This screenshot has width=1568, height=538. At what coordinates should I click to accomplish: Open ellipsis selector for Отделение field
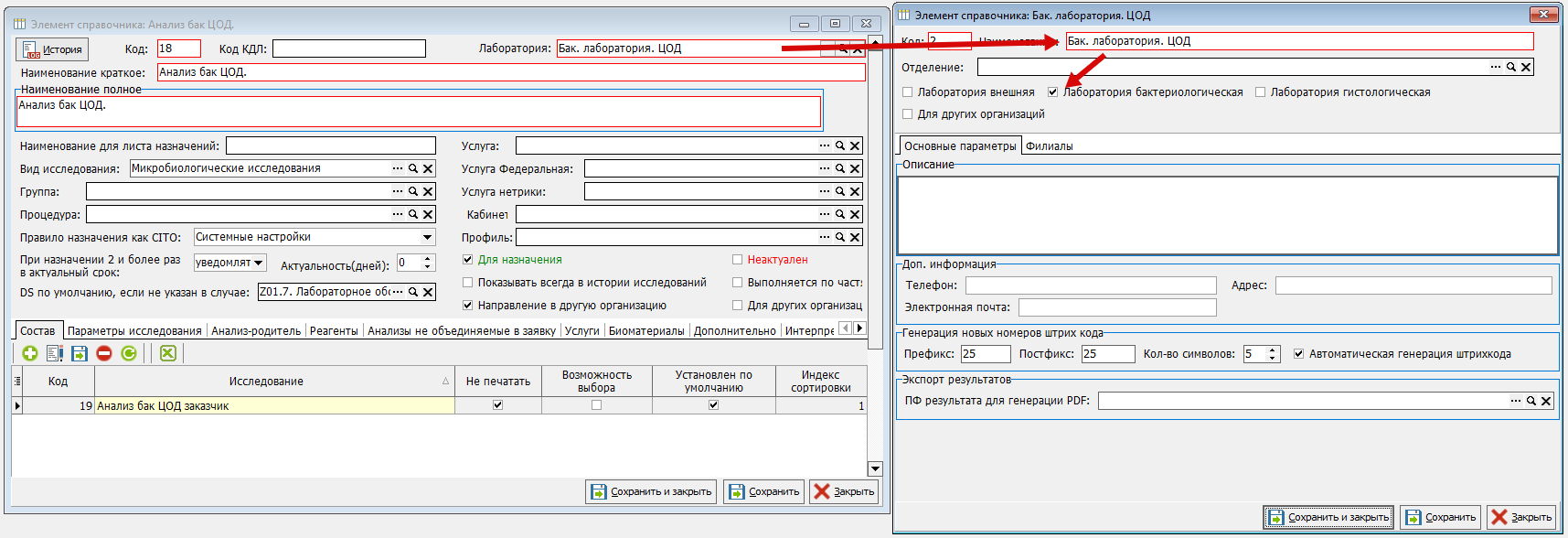[1496, 67]
